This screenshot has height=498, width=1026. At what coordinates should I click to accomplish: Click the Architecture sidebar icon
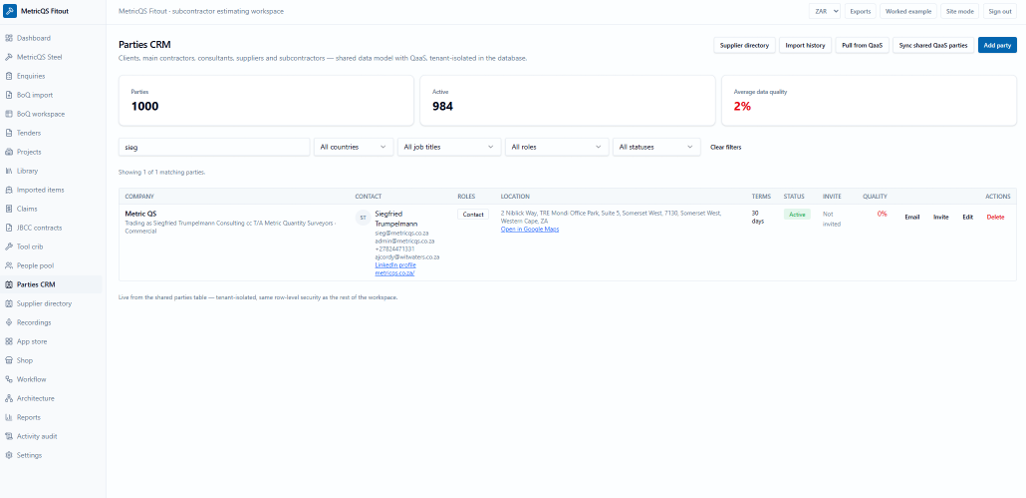click(x=9, y=399)
